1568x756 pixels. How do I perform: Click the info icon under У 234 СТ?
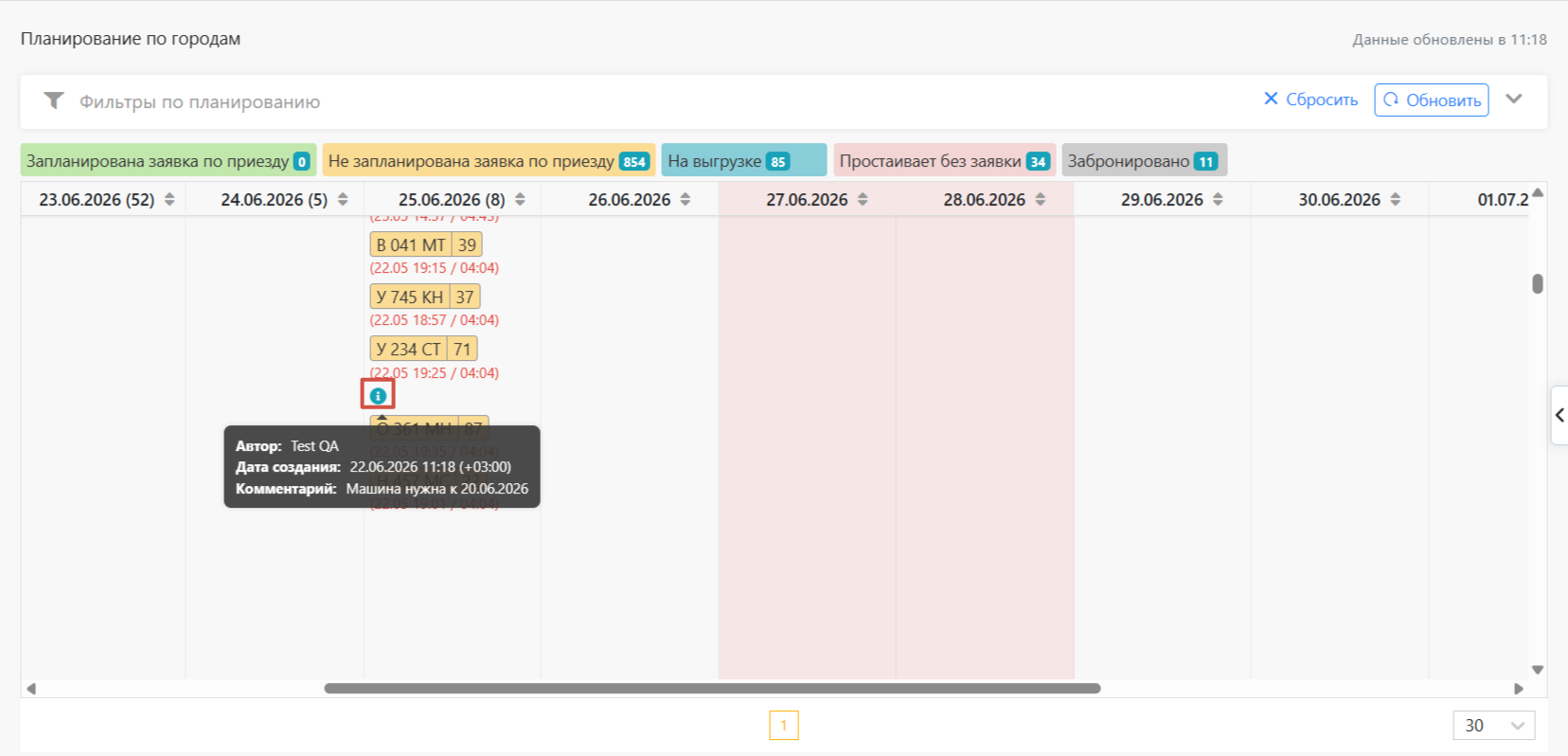click(x=378, y=395)
